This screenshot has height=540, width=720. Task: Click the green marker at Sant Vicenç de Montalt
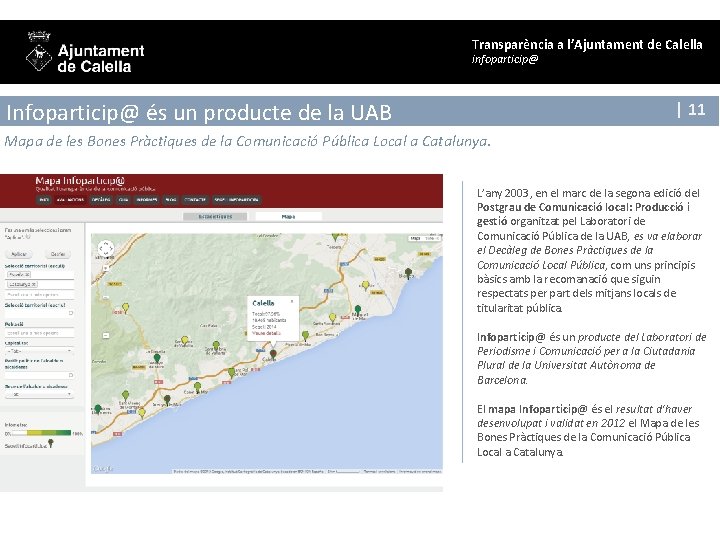point(125,395)
